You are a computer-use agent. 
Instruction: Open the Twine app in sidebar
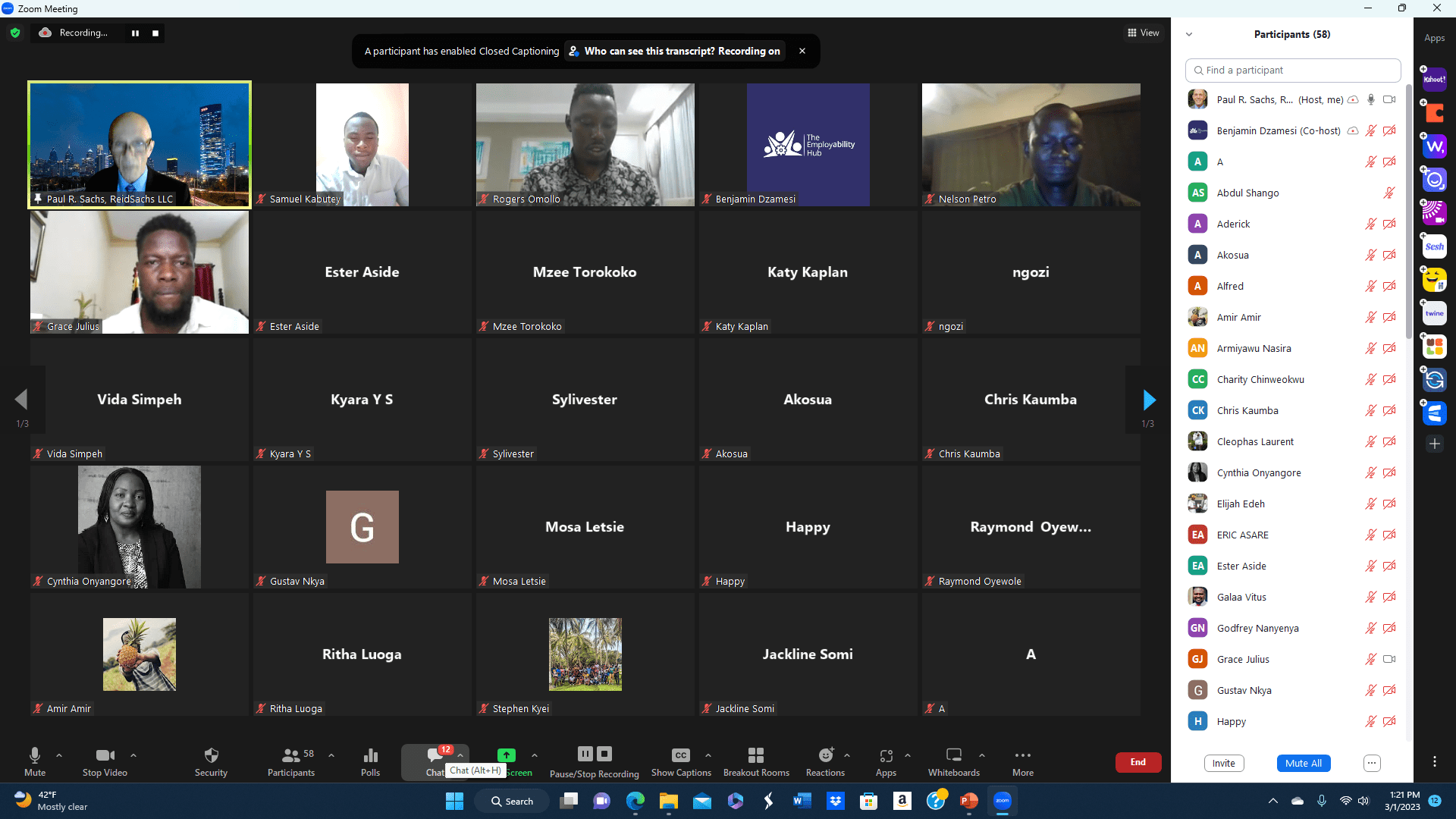click(1434, 313)
